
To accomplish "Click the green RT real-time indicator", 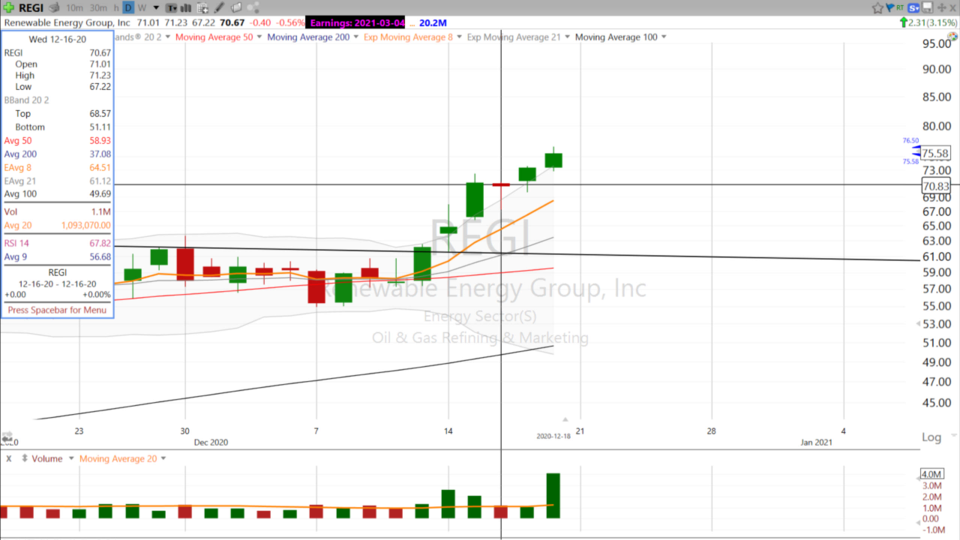I will 900,7.
